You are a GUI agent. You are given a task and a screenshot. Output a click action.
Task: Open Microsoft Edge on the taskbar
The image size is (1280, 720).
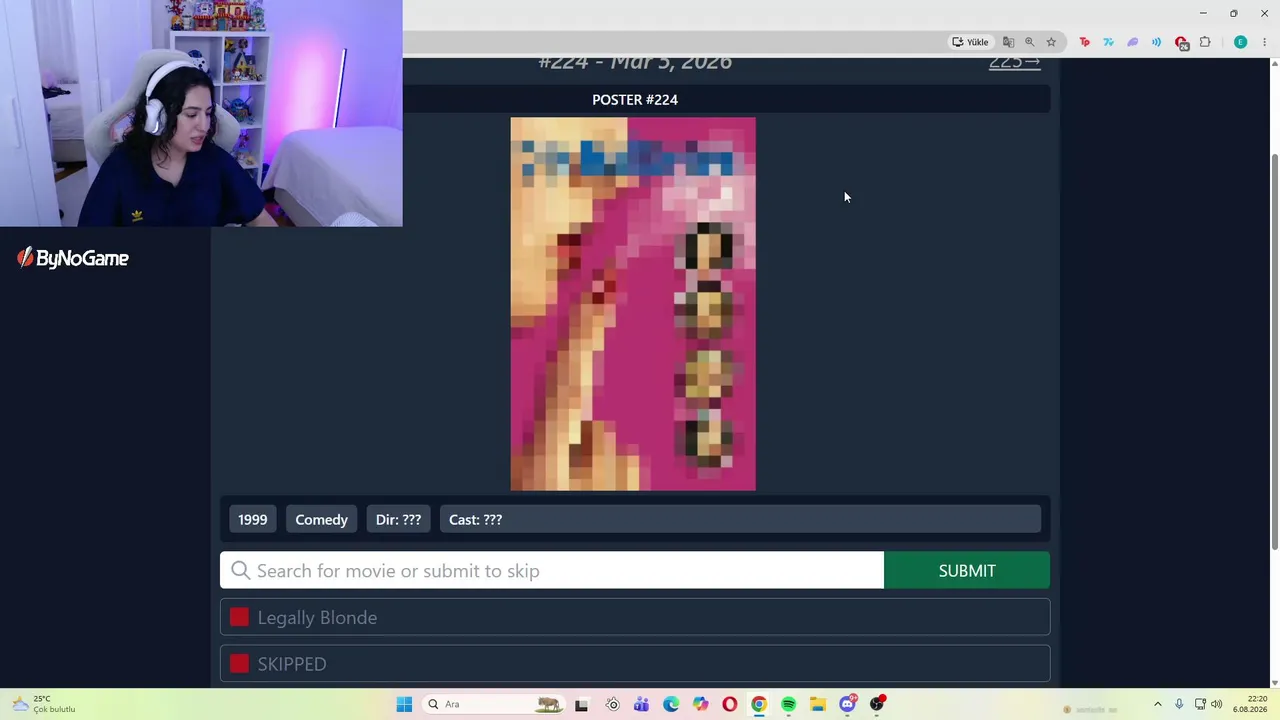click(x=671, y=704)
